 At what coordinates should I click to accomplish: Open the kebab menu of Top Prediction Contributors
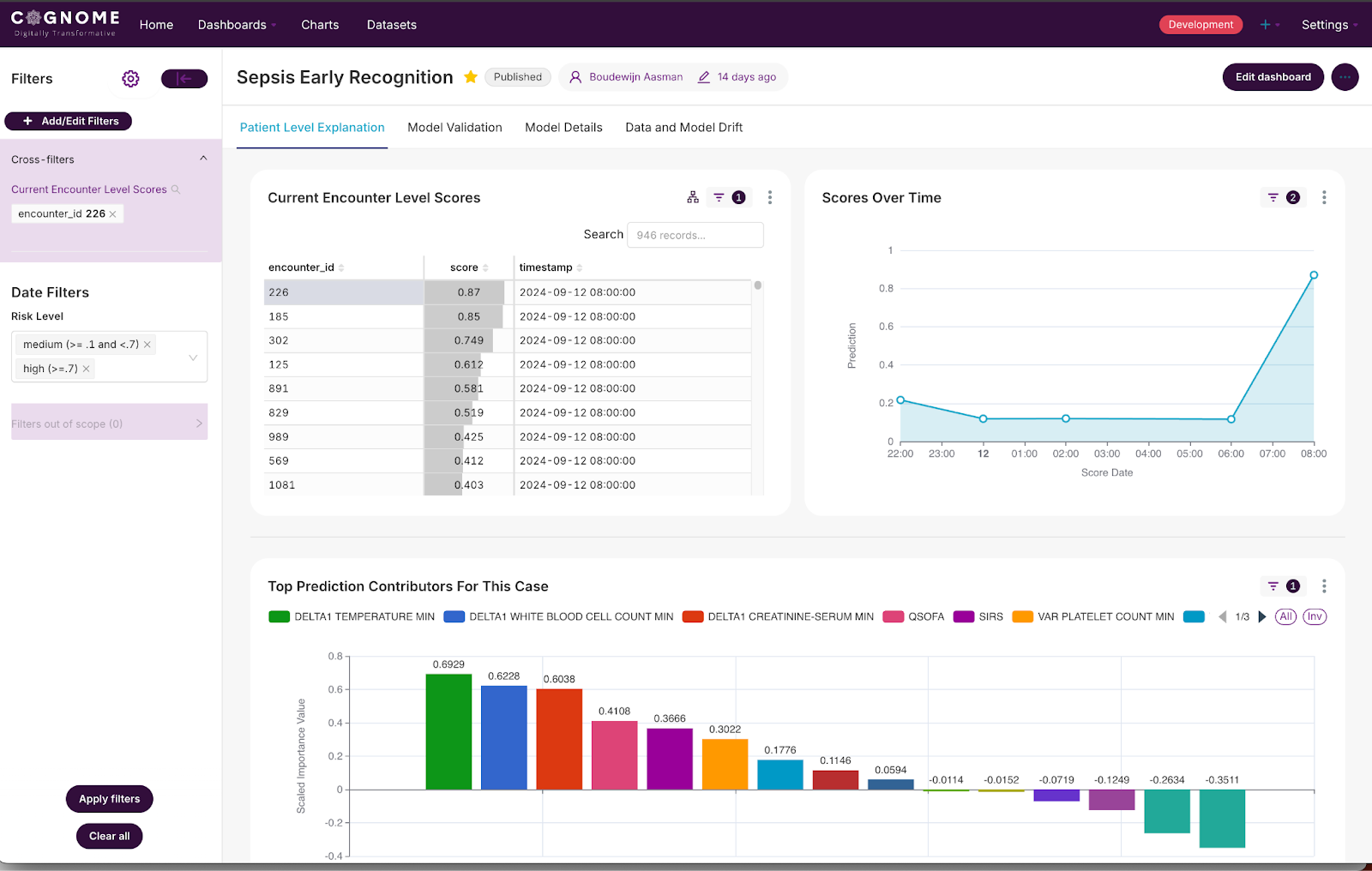coord(1324,586)
